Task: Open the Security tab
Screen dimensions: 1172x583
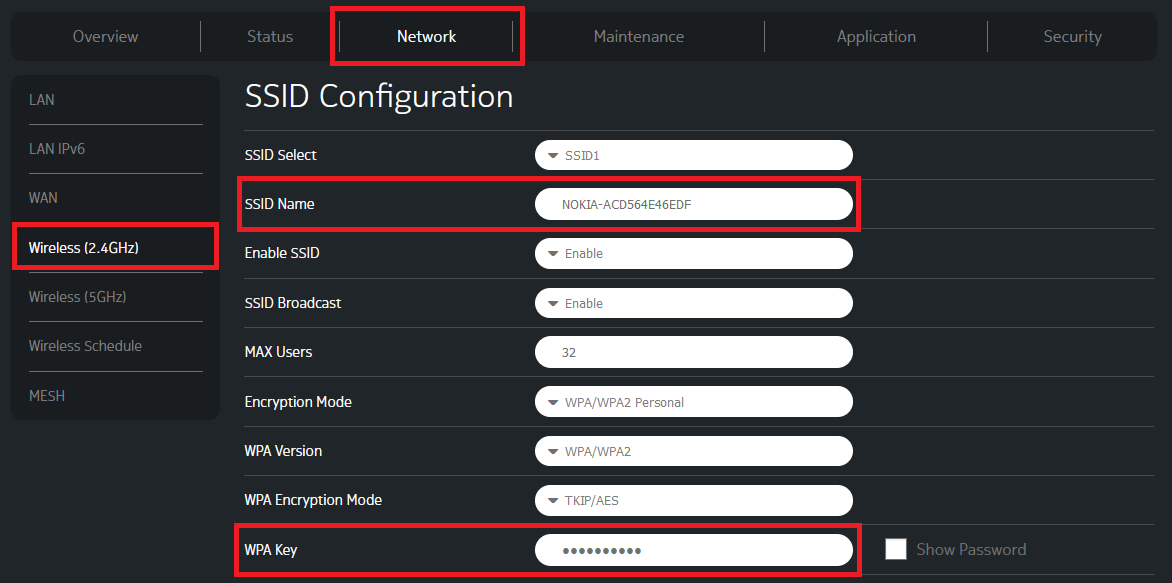Action: pos(1072,36)
